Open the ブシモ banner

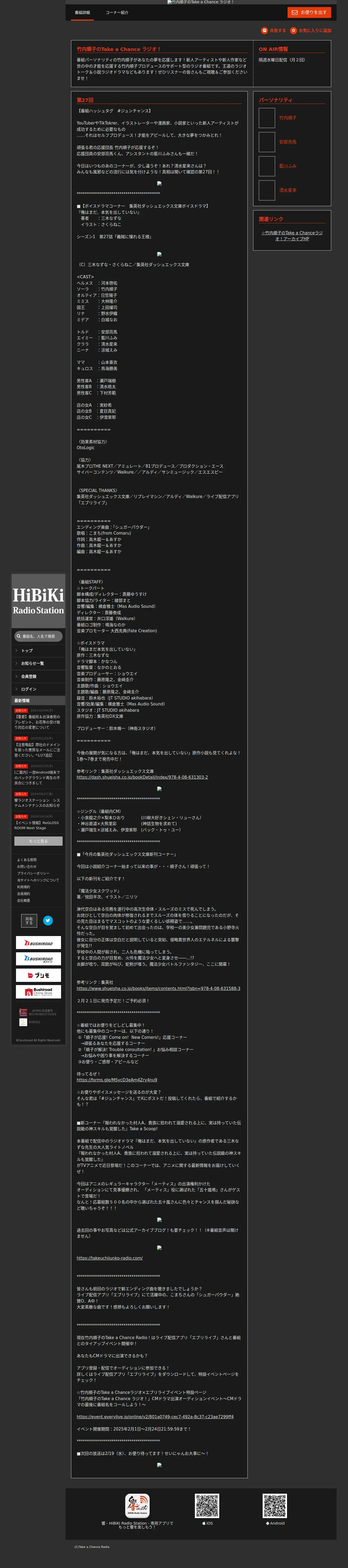pos(38,975)
